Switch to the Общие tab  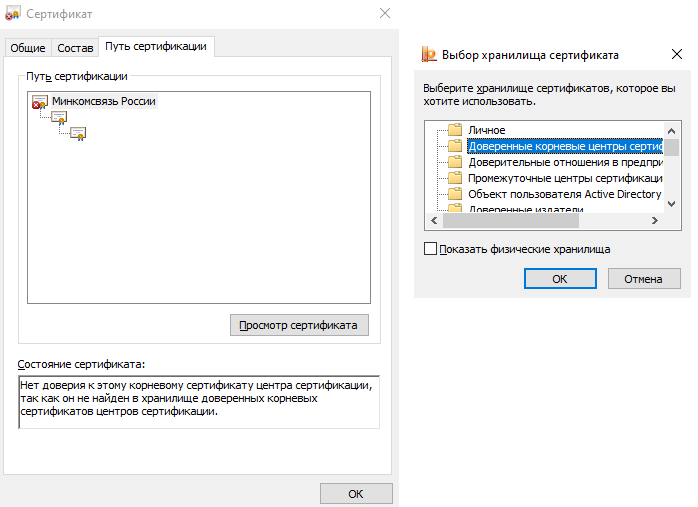point(28,48)
